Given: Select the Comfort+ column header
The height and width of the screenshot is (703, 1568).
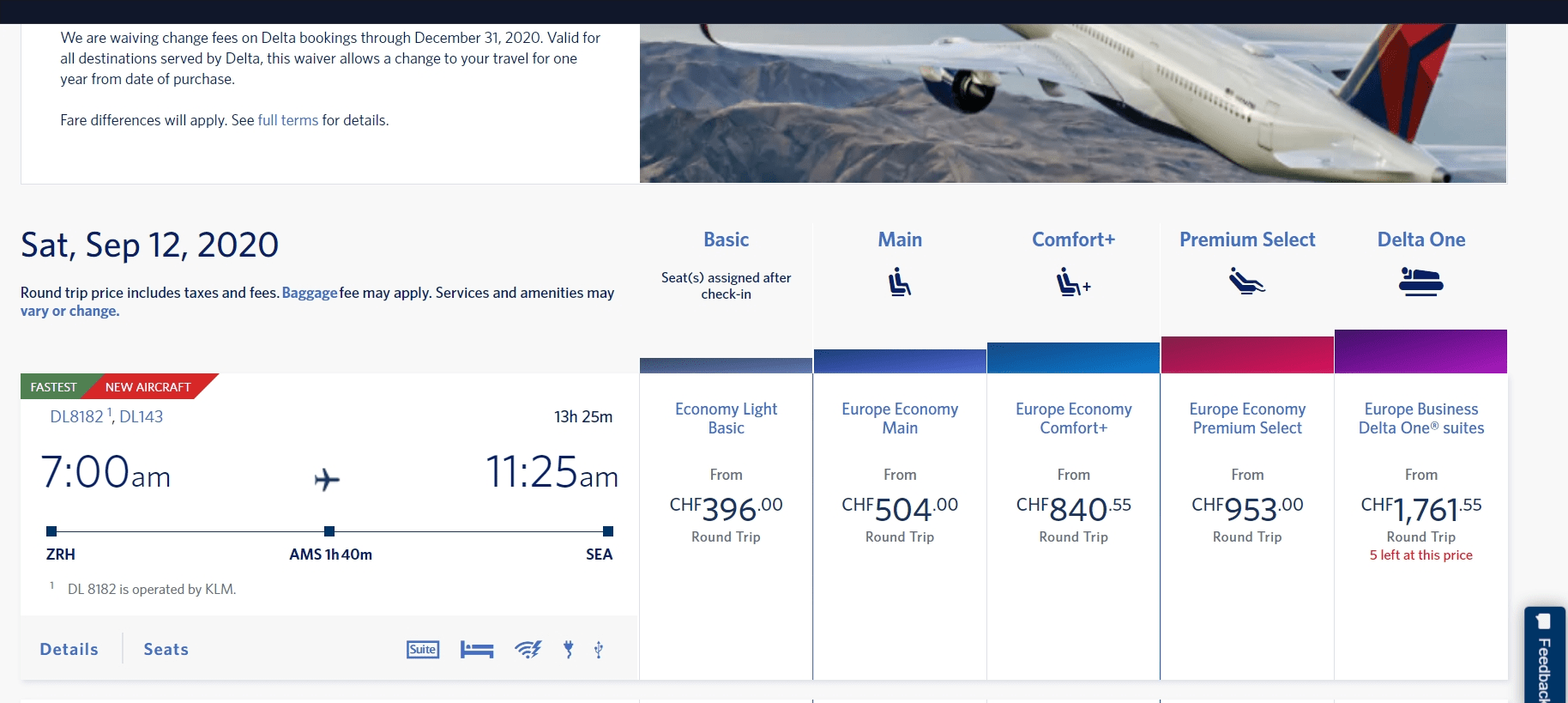Looking at the screenshot, I should (x=1073, y=239).
